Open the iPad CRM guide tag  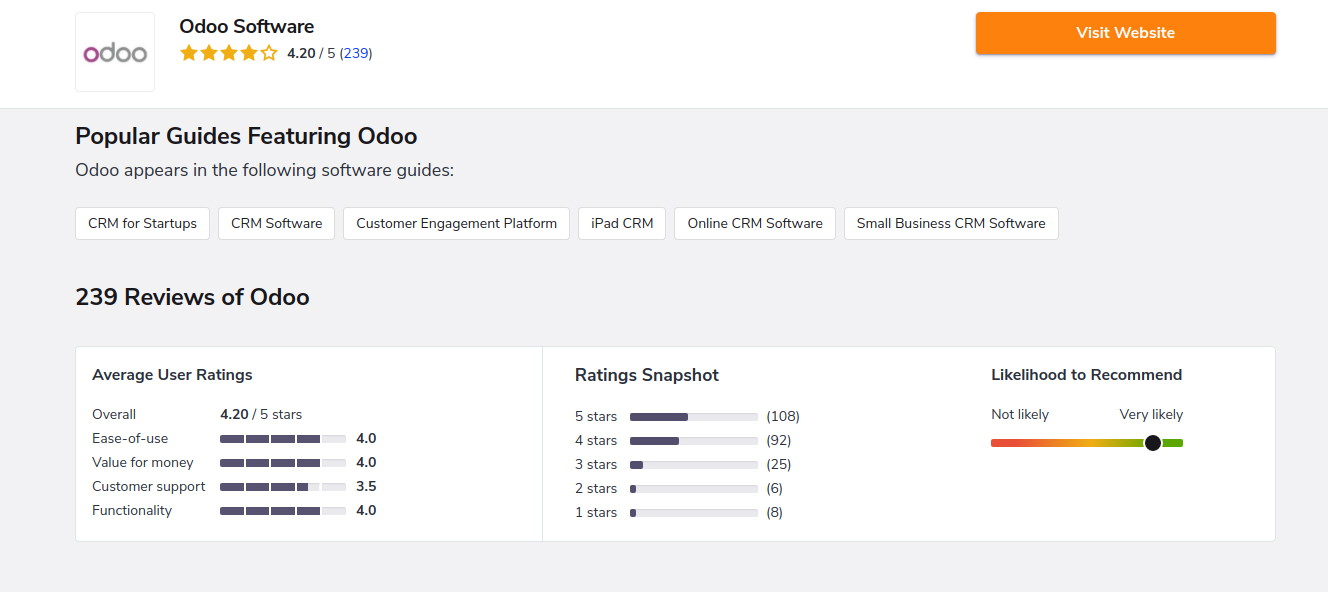(622, 223)
